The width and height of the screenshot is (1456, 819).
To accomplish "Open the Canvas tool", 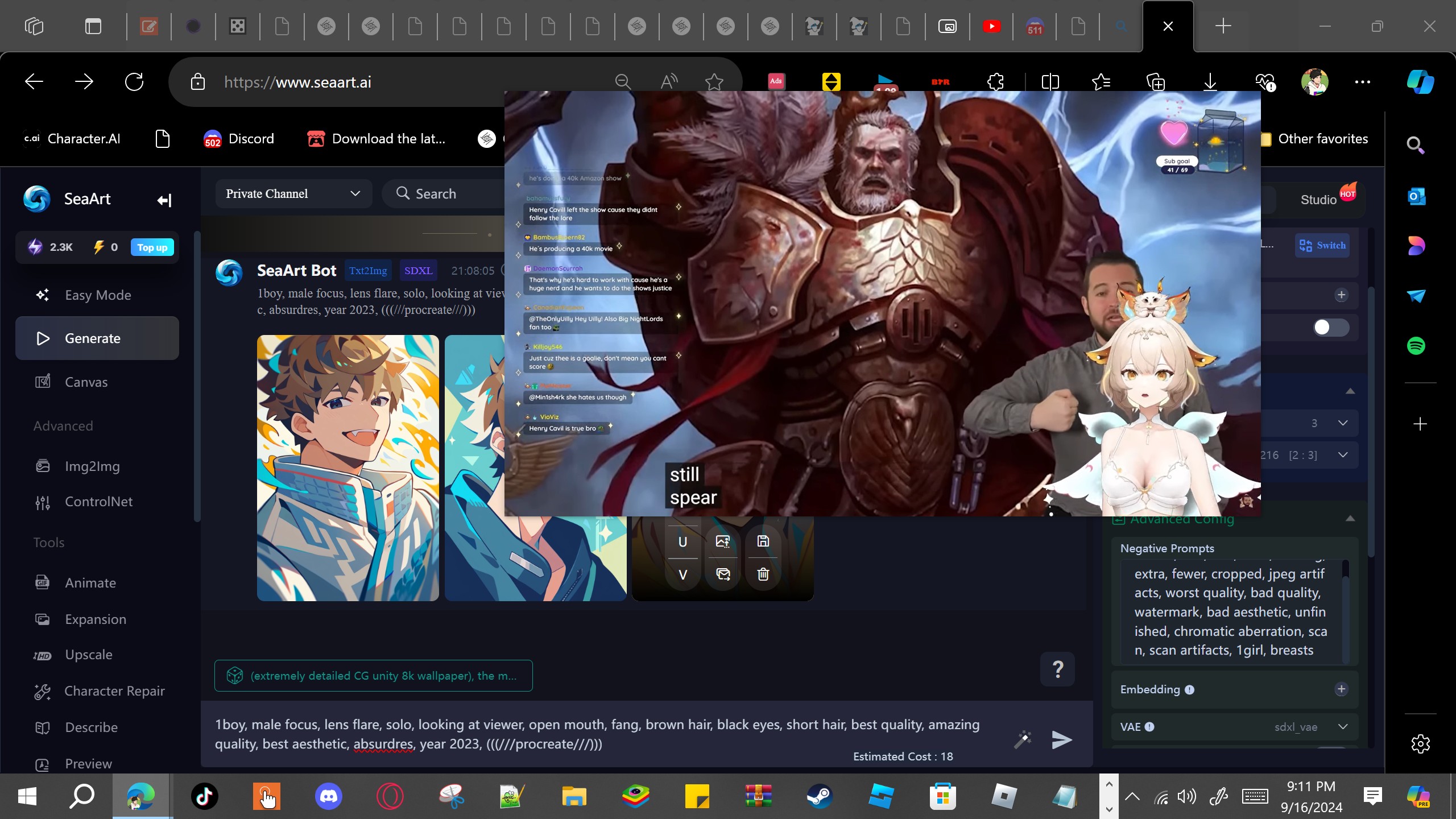I will click(97, 382).
